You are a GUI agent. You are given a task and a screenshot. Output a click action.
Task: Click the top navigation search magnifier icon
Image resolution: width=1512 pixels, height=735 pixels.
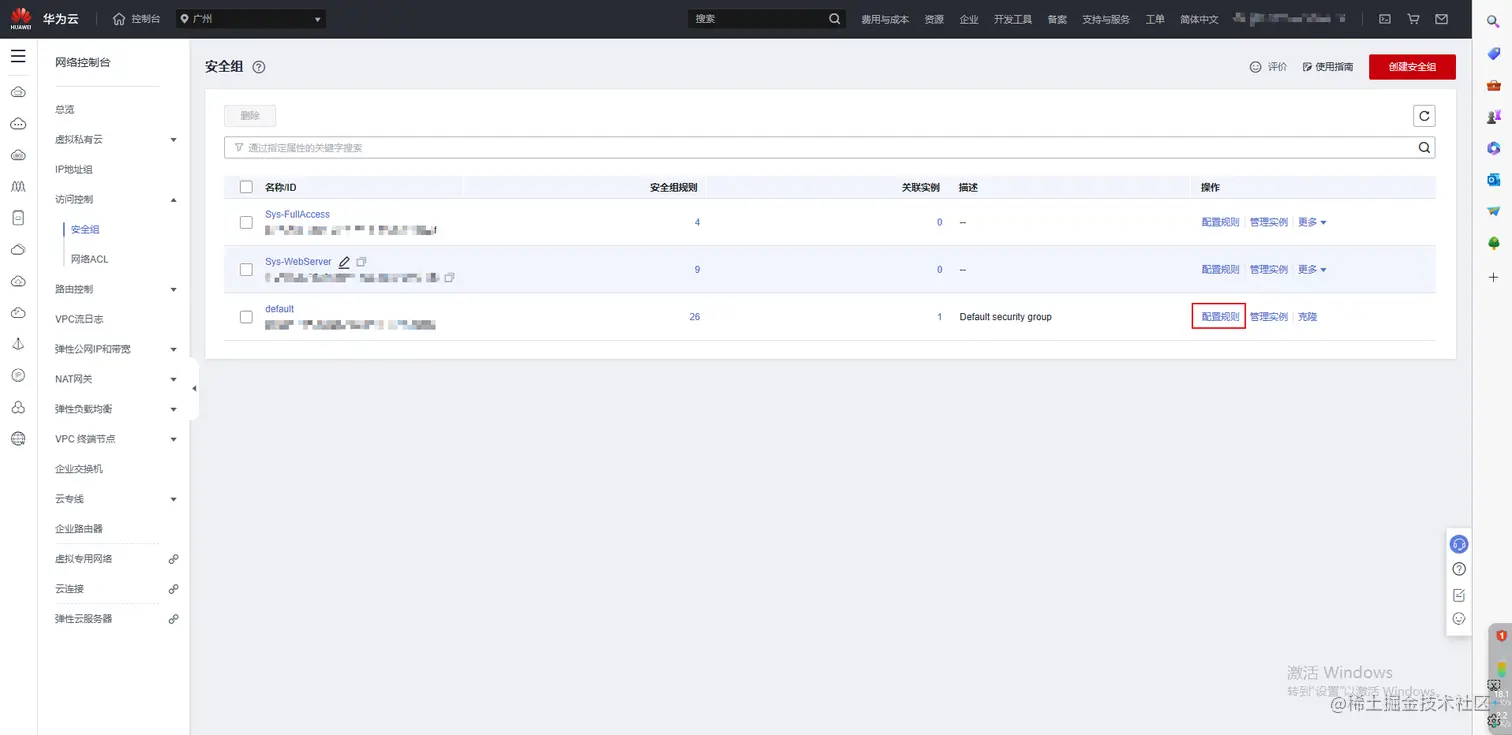(x=835, y=19)
